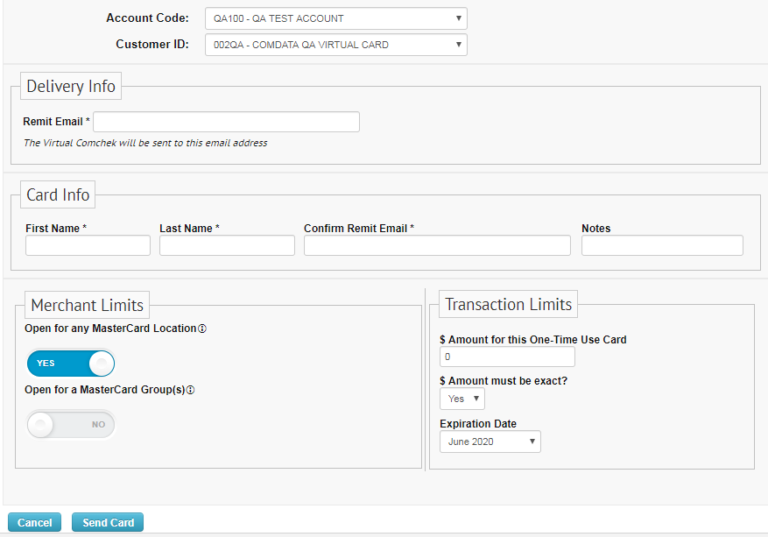Click info icon beside MasterCard Location label

[x=202, y=329]
